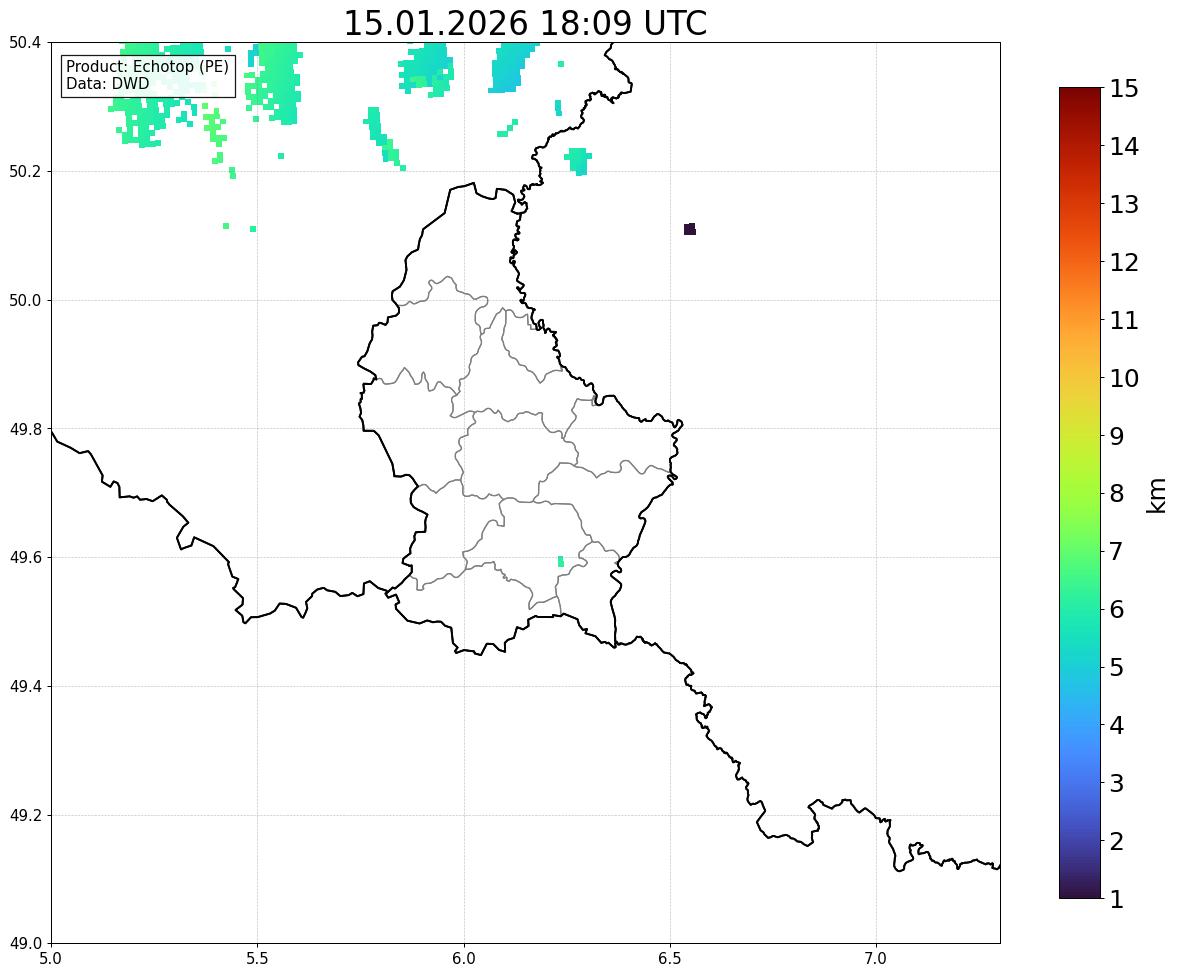This screenshot has width=1178, height=976.
Task: Click colorbar tick label 10
Action: 1123,378
